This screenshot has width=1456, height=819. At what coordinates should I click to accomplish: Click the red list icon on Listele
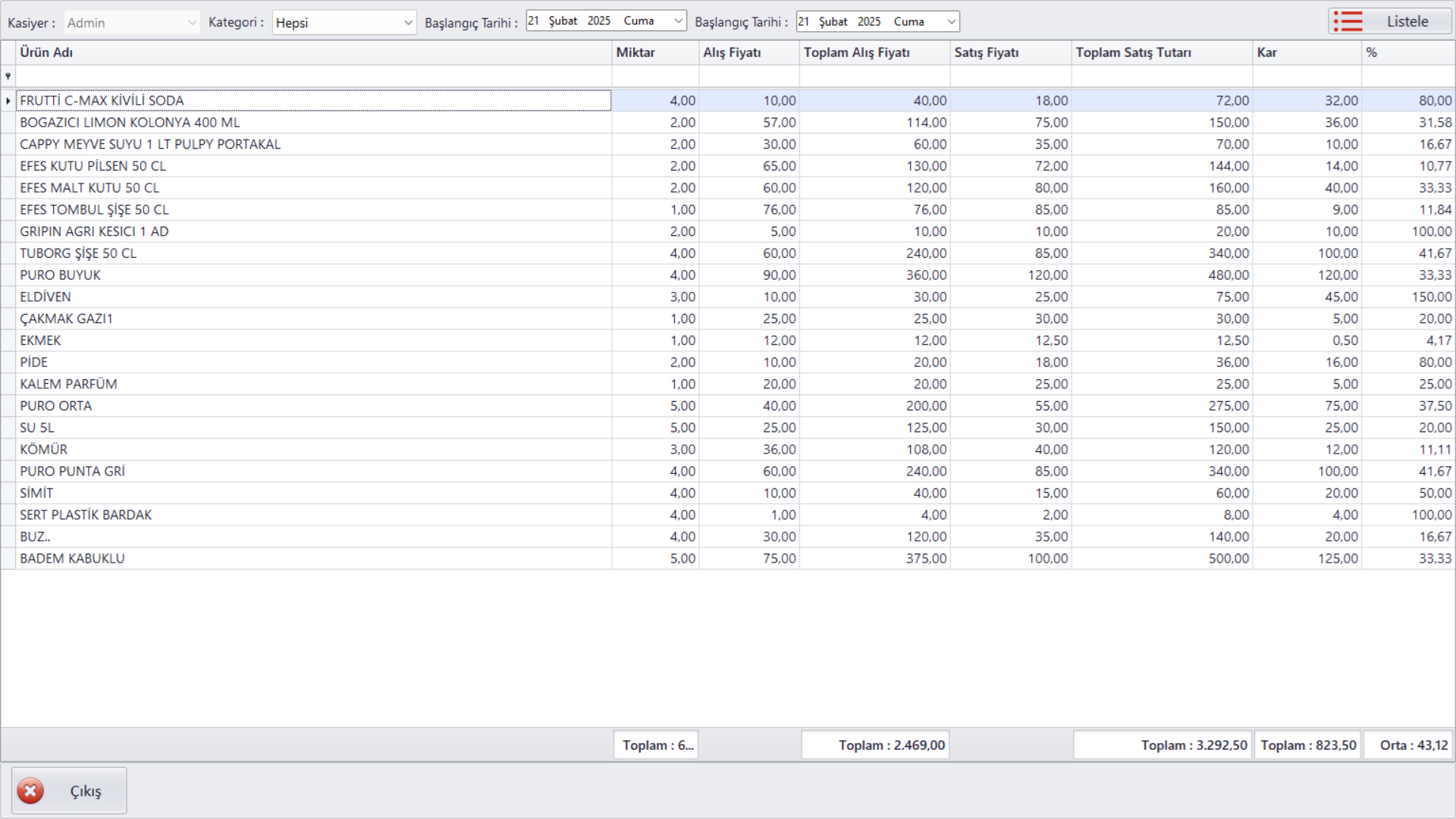click(1348, 21)
